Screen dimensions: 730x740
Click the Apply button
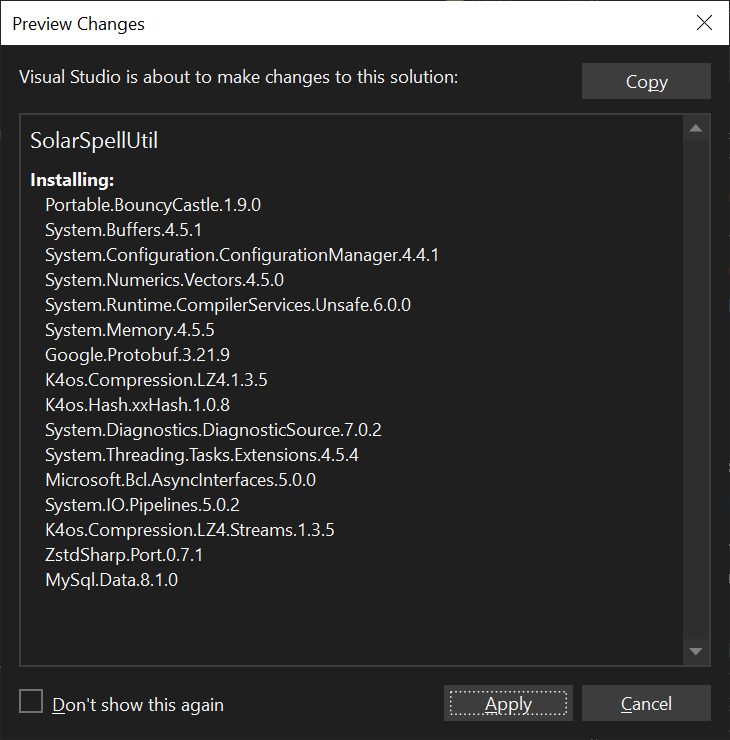coord(508,704)
